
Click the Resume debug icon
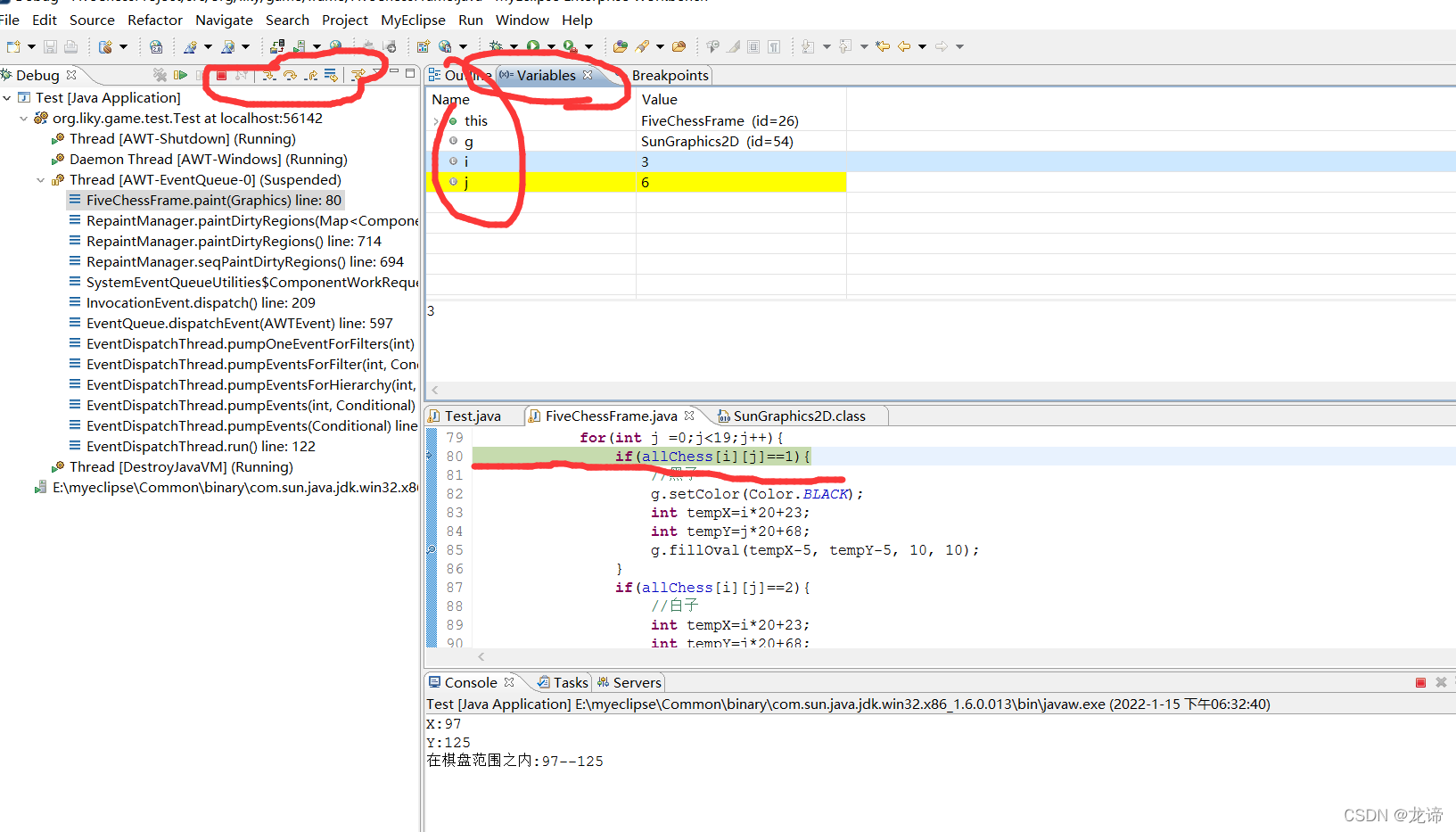coord(180,75)
